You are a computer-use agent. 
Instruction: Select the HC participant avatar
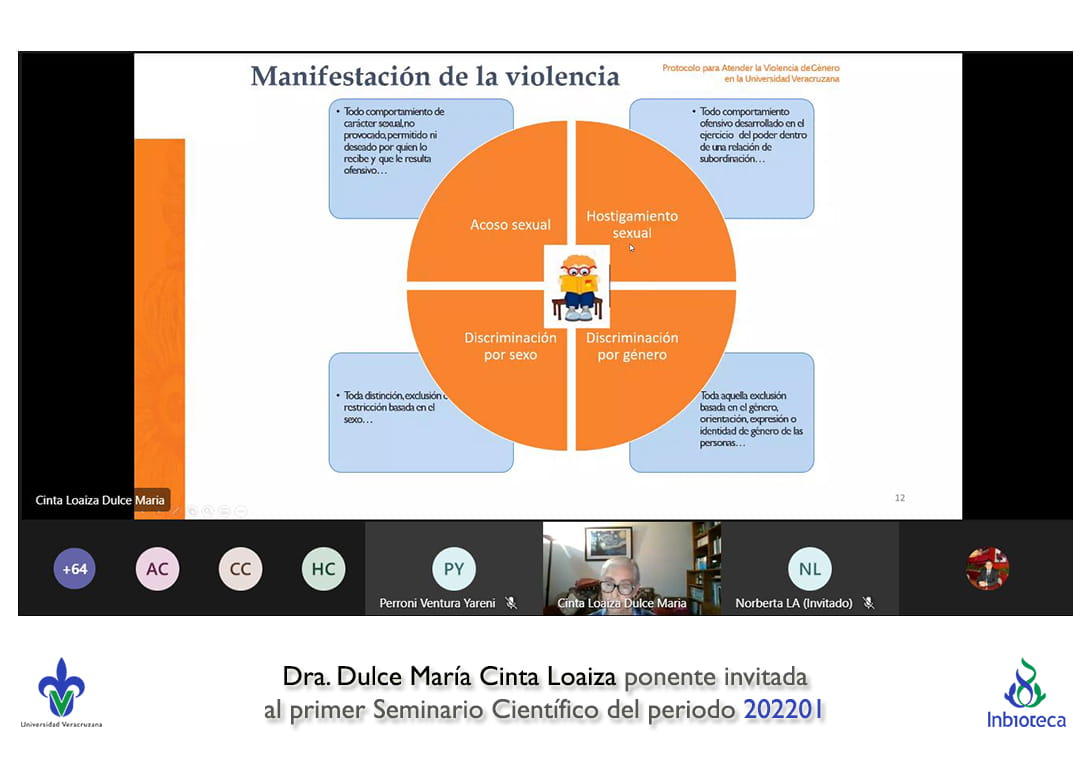(323, 569)
